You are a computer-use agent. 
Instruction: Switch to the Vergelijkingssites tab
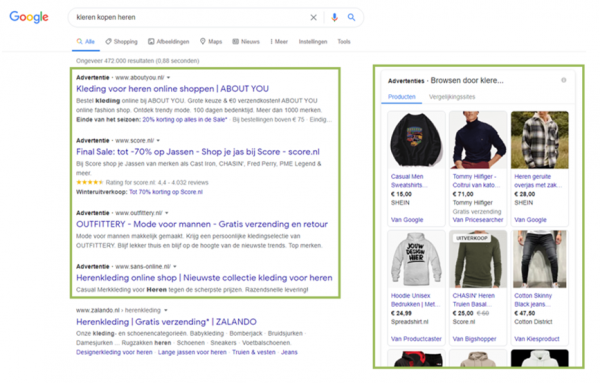click(x=452, y=97)
